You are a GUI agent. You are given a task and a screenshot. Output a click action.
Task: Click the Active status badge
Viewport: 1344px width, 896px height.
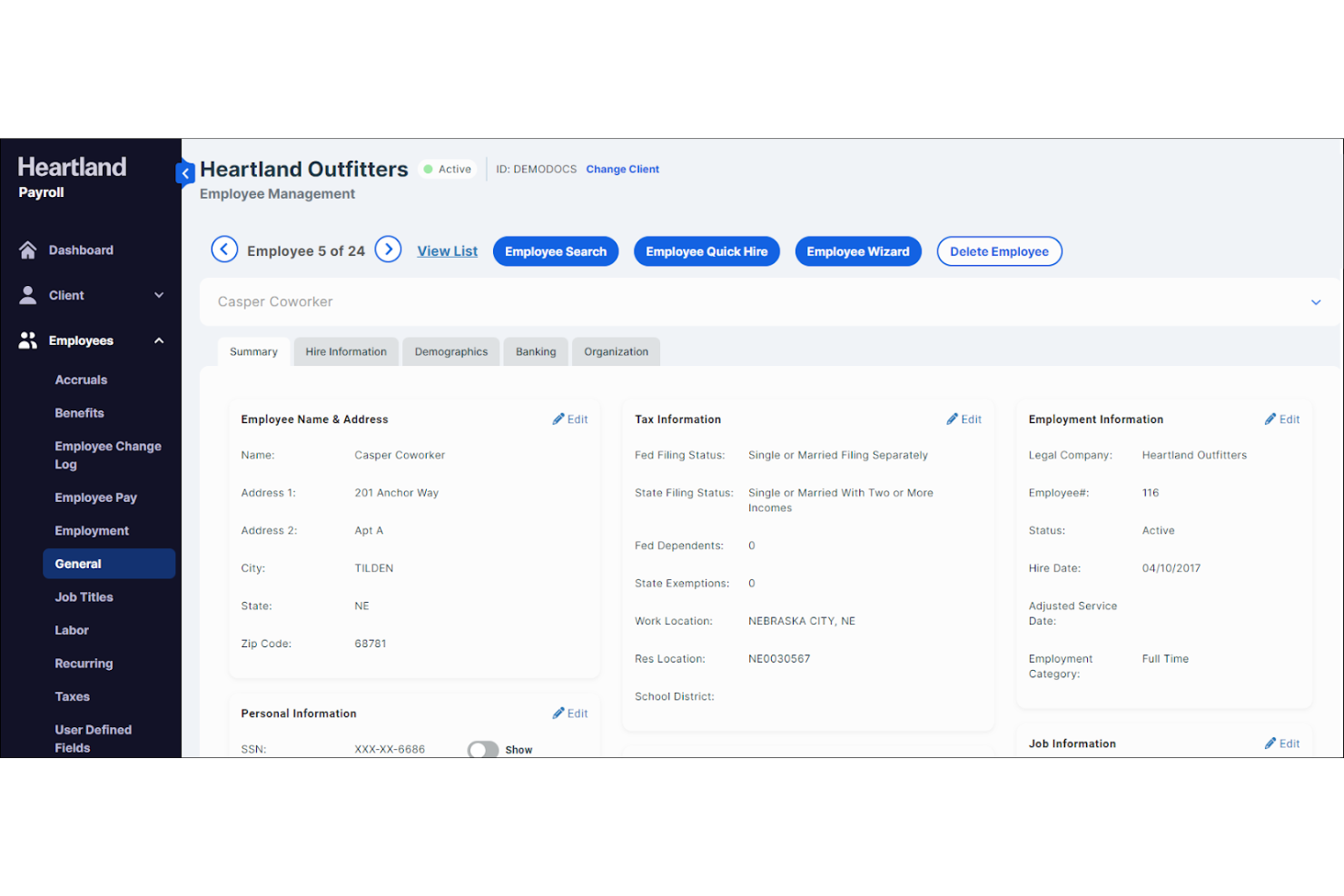click(448, 169)
